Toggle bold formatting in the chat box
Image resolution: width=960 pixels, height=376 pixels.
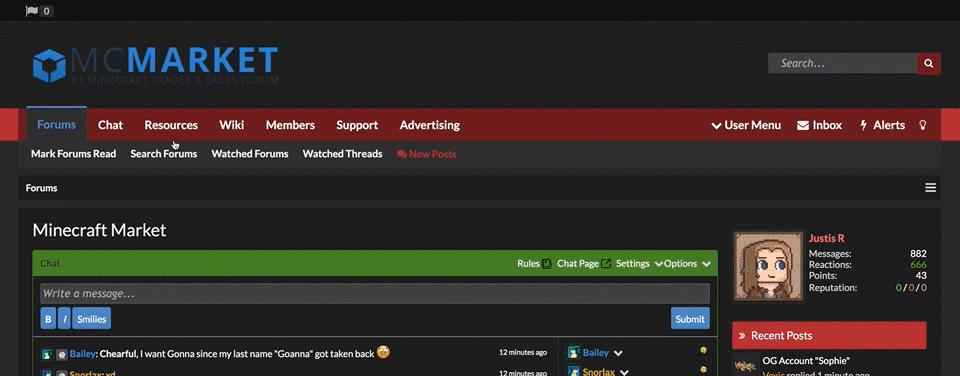[48, 319]
